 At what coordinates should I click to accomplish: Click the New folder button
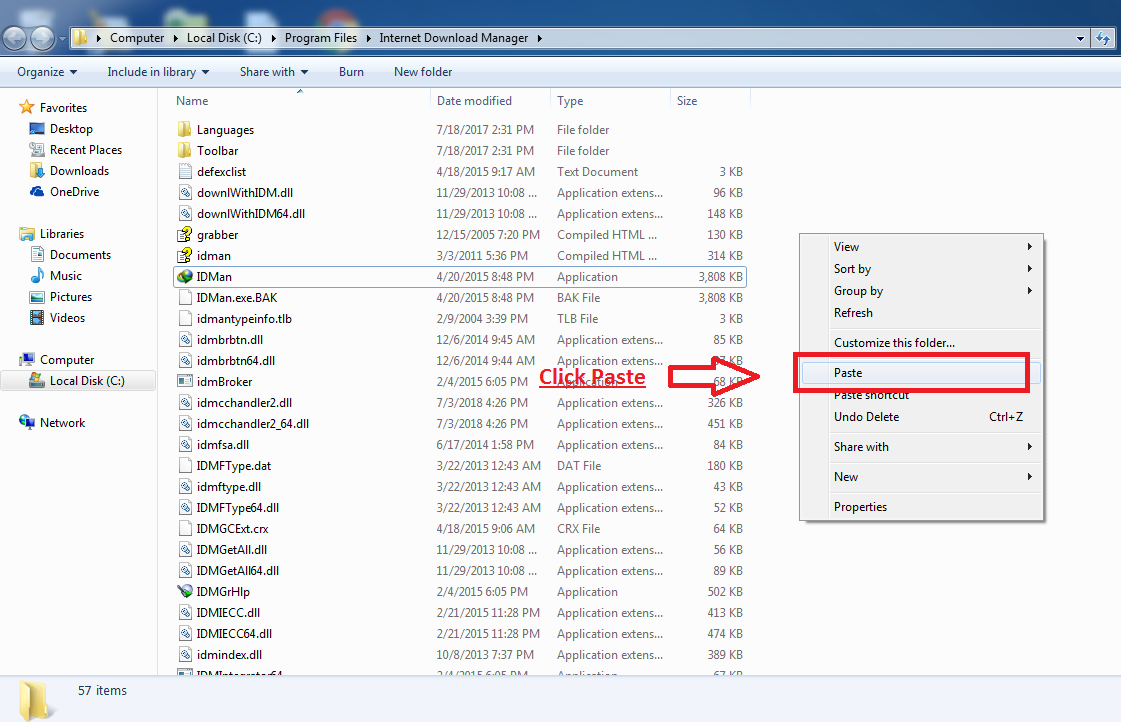click(x=423, y=71)
